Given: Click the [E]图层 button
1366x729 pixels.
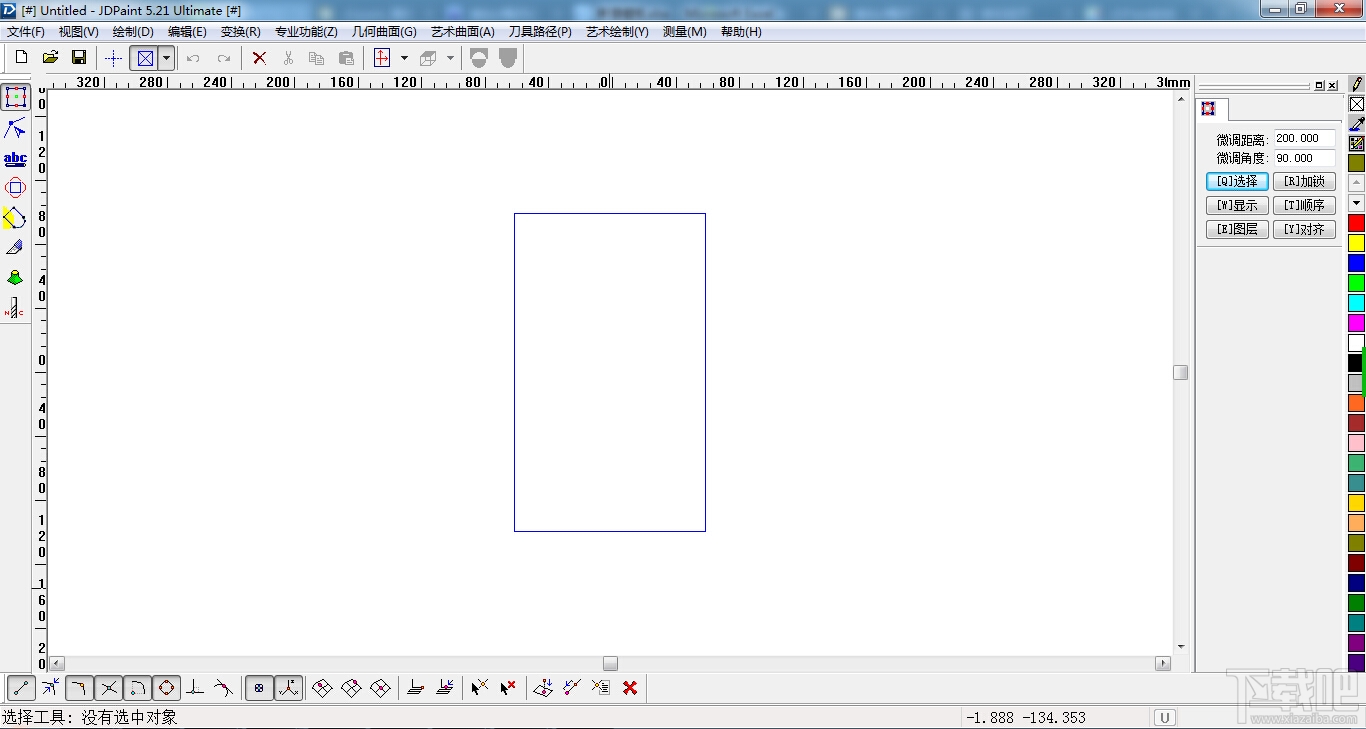Looking at the screenshot, I should point(1237,229).
